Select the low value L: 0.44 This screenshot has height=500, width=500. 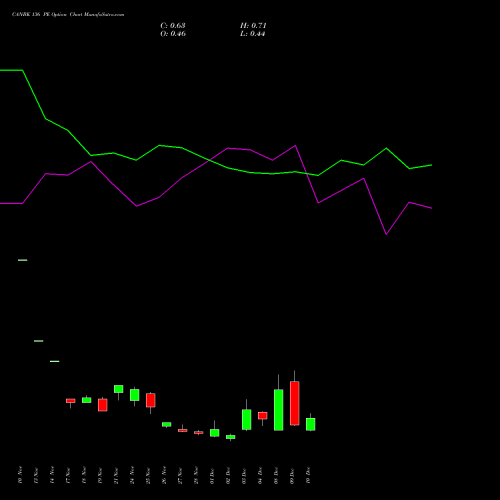[252, 34]
